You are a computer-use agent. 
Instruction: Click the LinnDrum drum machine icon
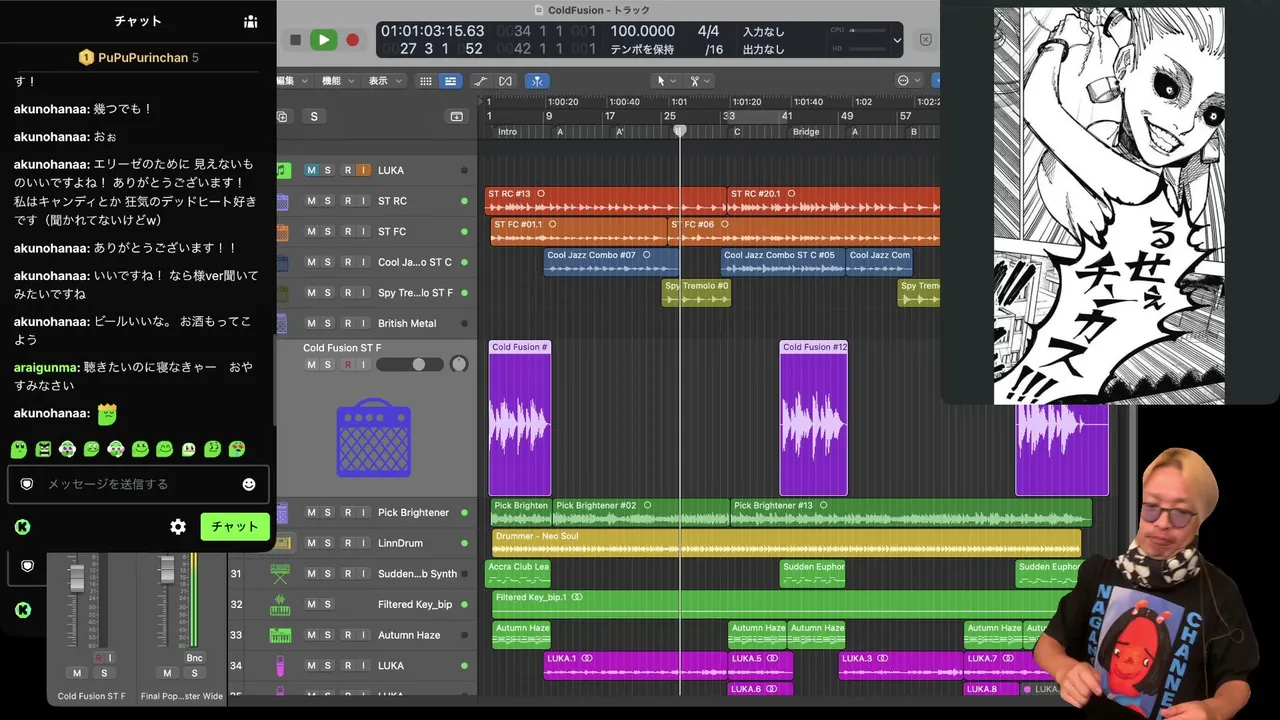pyautogui.click(x=283, y=543)
